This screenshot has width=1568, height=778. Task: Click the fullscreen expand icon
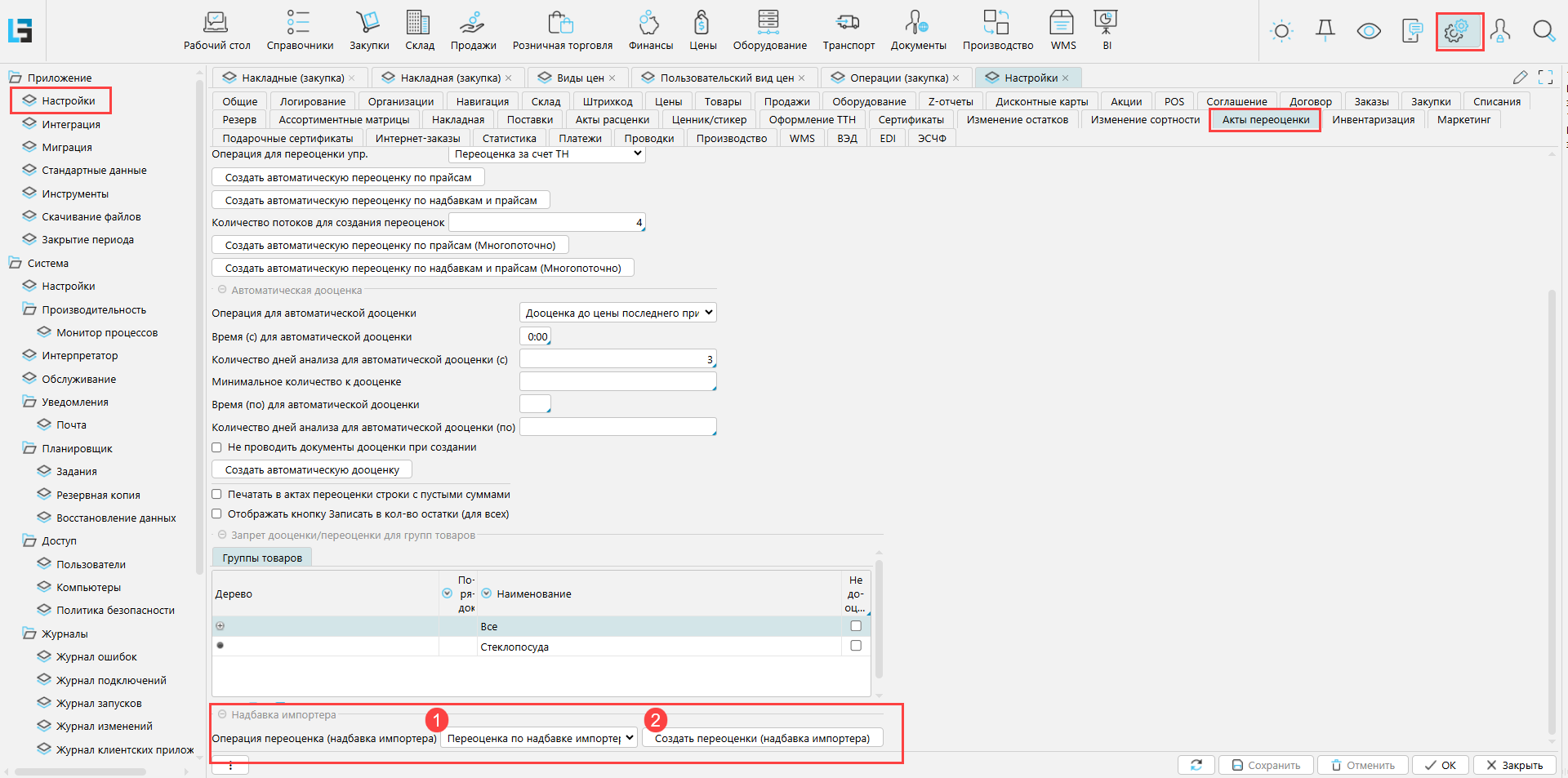pyautogui.click(x=1545, y=78)
